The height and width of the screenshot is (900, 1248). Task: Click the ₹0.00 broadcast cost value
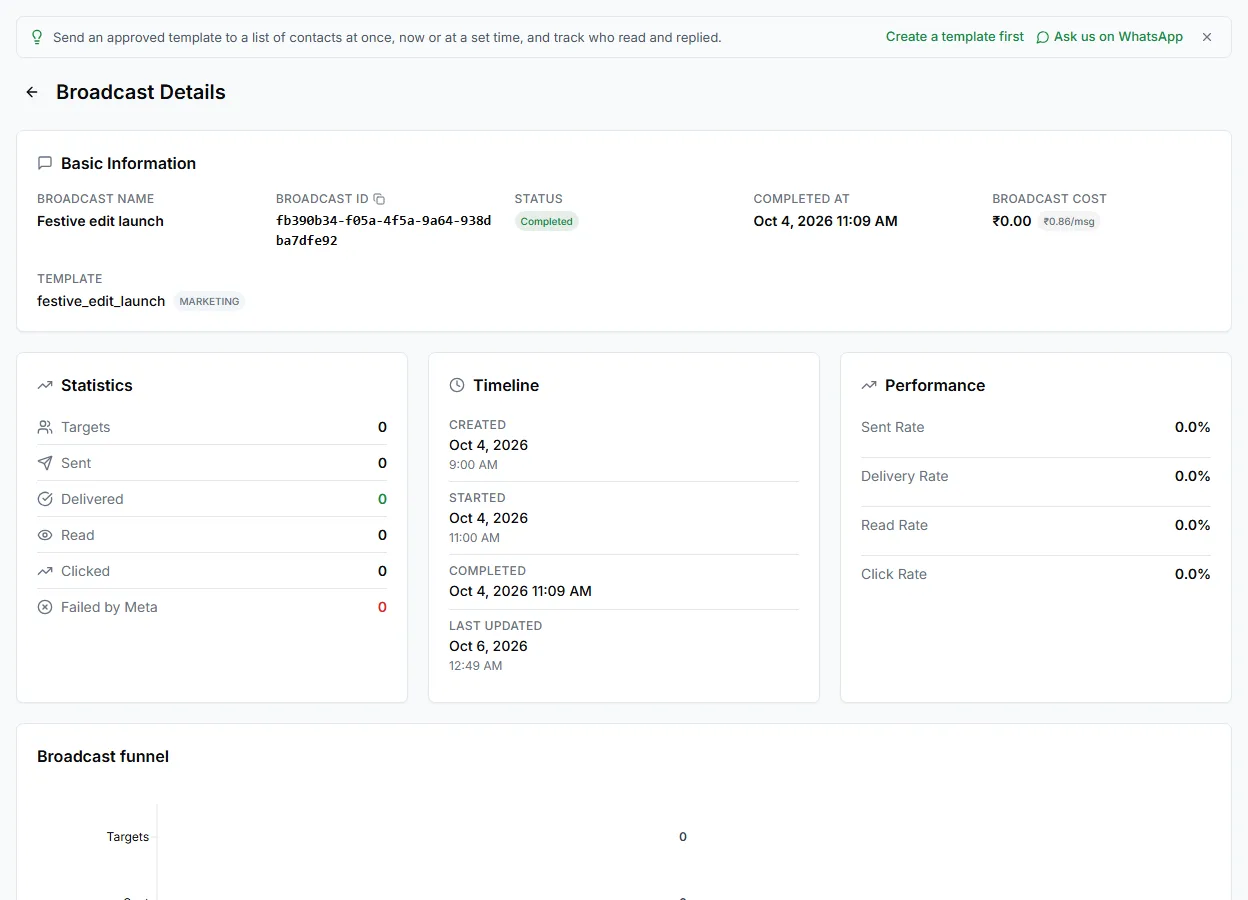coord(1012,221)
